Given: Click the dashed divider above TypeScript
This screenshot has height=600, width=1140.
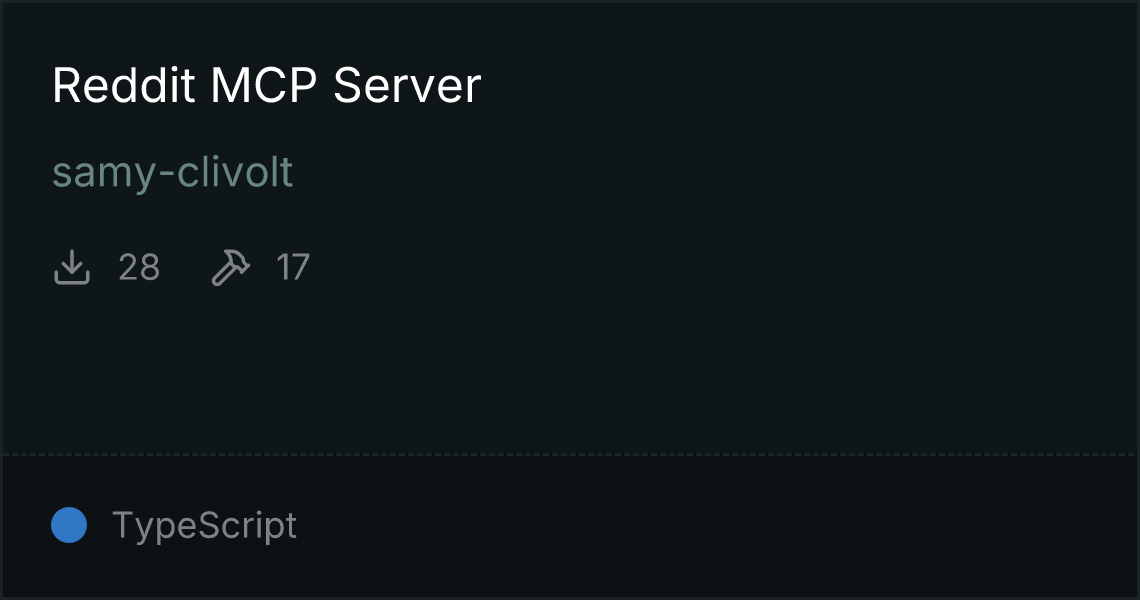Looking at the screenshot, I should click(x=570, y=455).
